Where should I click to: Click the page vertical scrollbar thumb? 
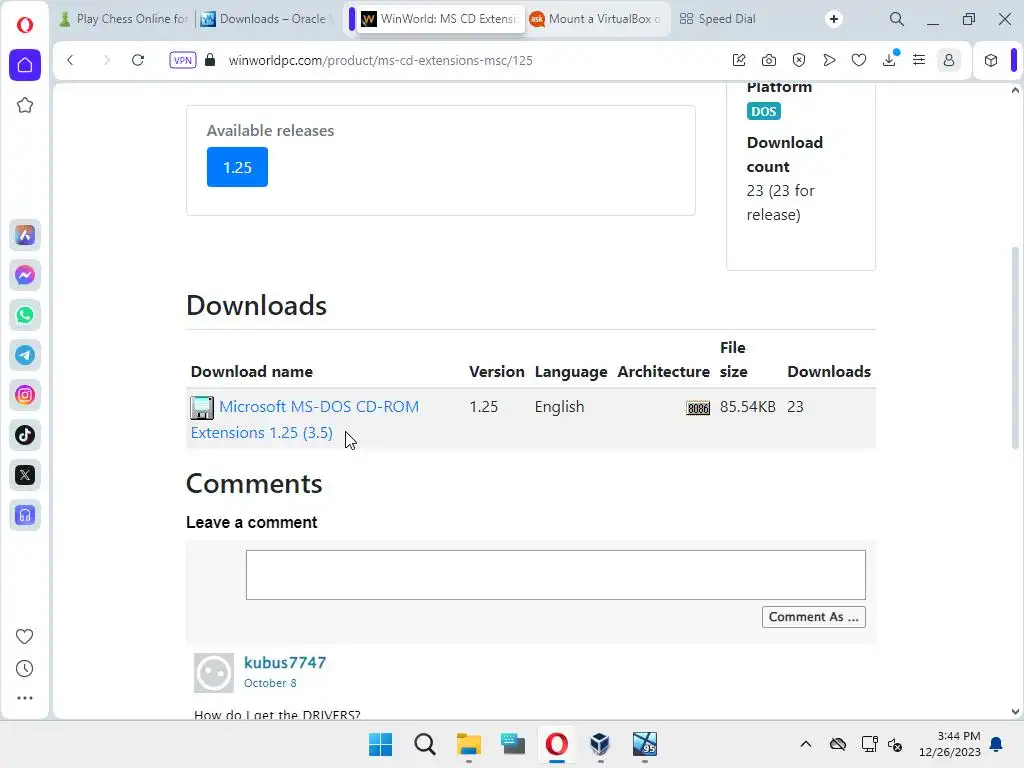point(1016,349)
